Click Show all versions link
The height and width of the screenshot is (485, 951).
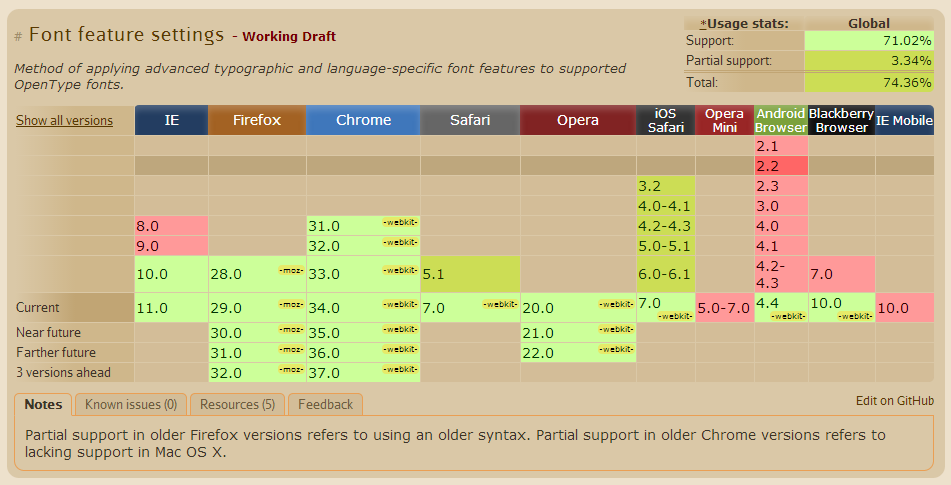coord(64,121)
